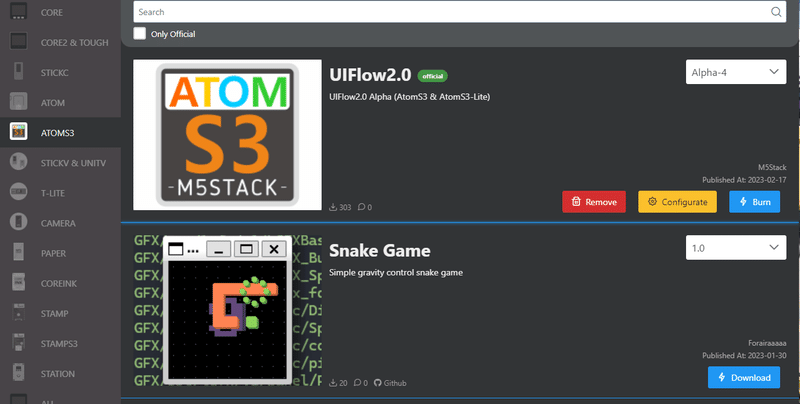Image resolution: width=800 pixels, height=404 pixels.
Task: Click Snake Game comments bubble icon
Action: (358, 383)
